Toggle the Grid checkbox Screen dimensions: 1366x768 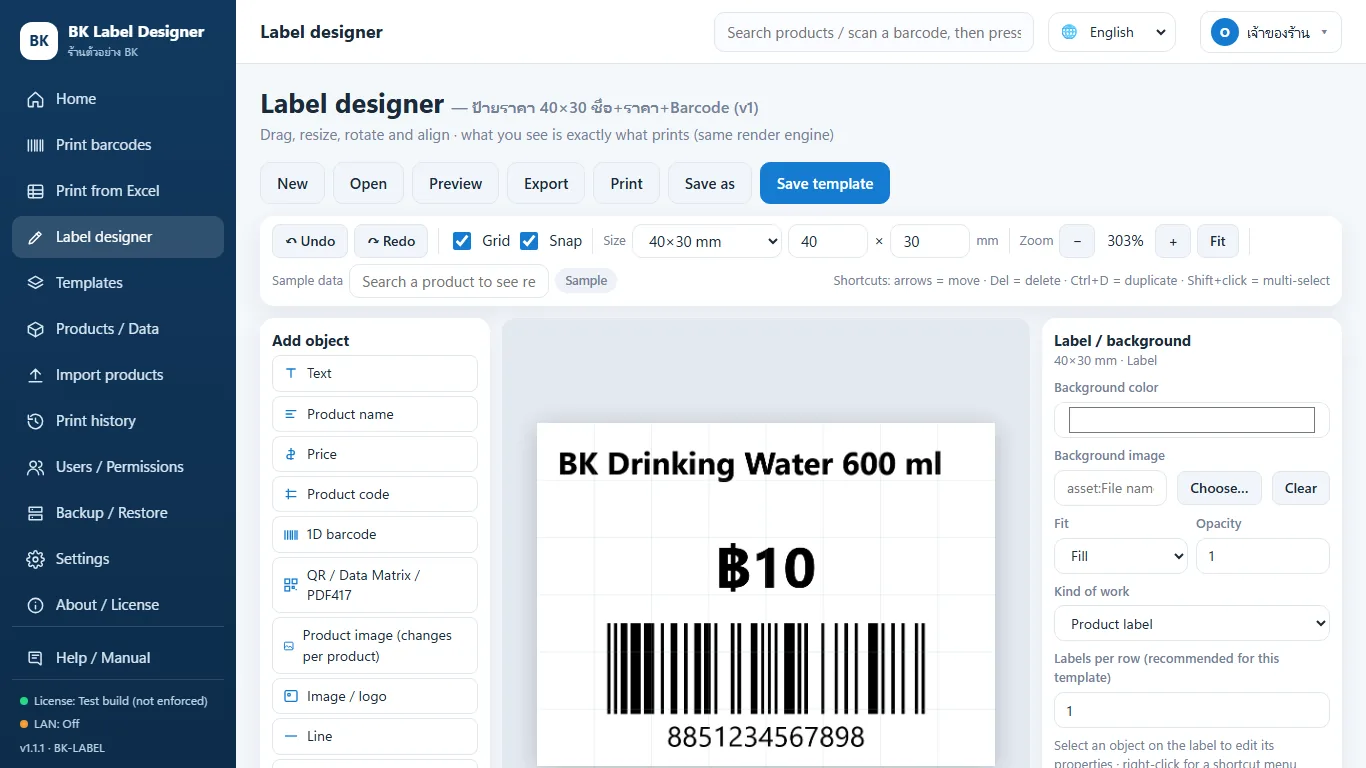(x=462, y=241)
